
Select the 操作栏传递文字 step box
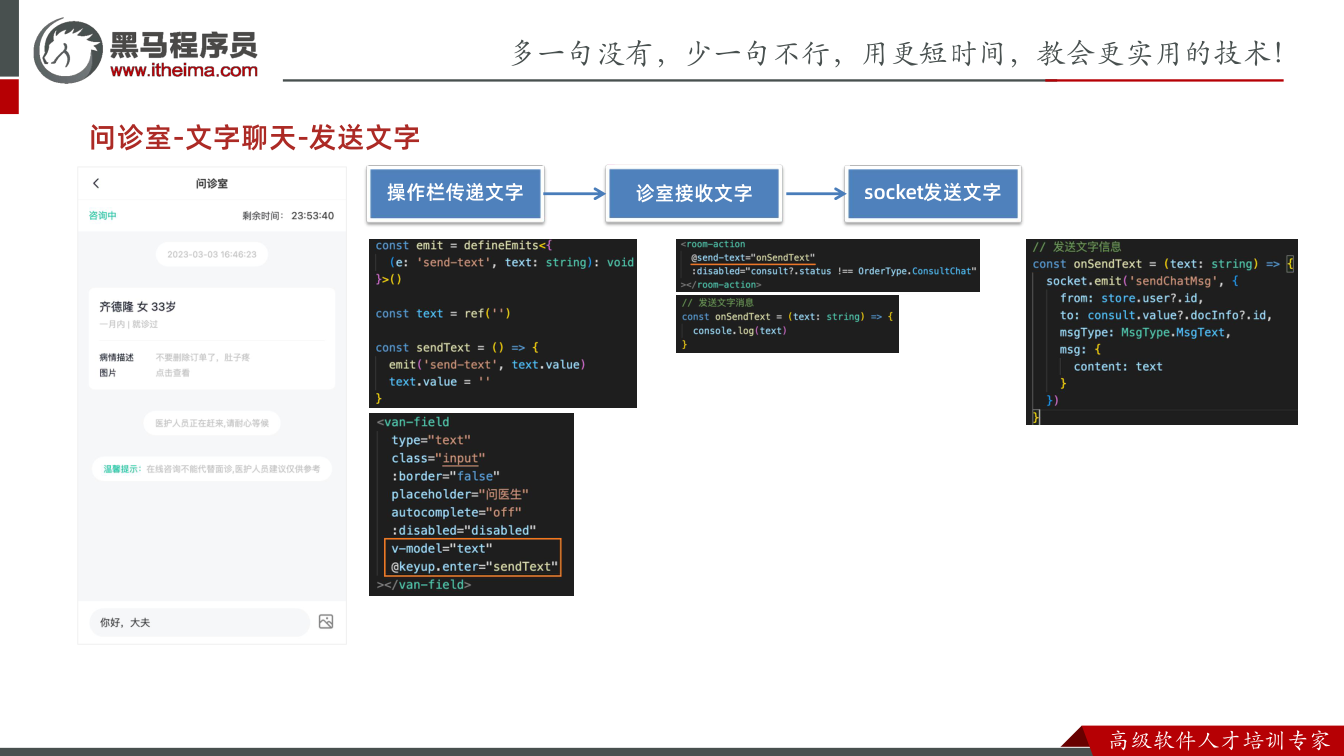point(455,193)
